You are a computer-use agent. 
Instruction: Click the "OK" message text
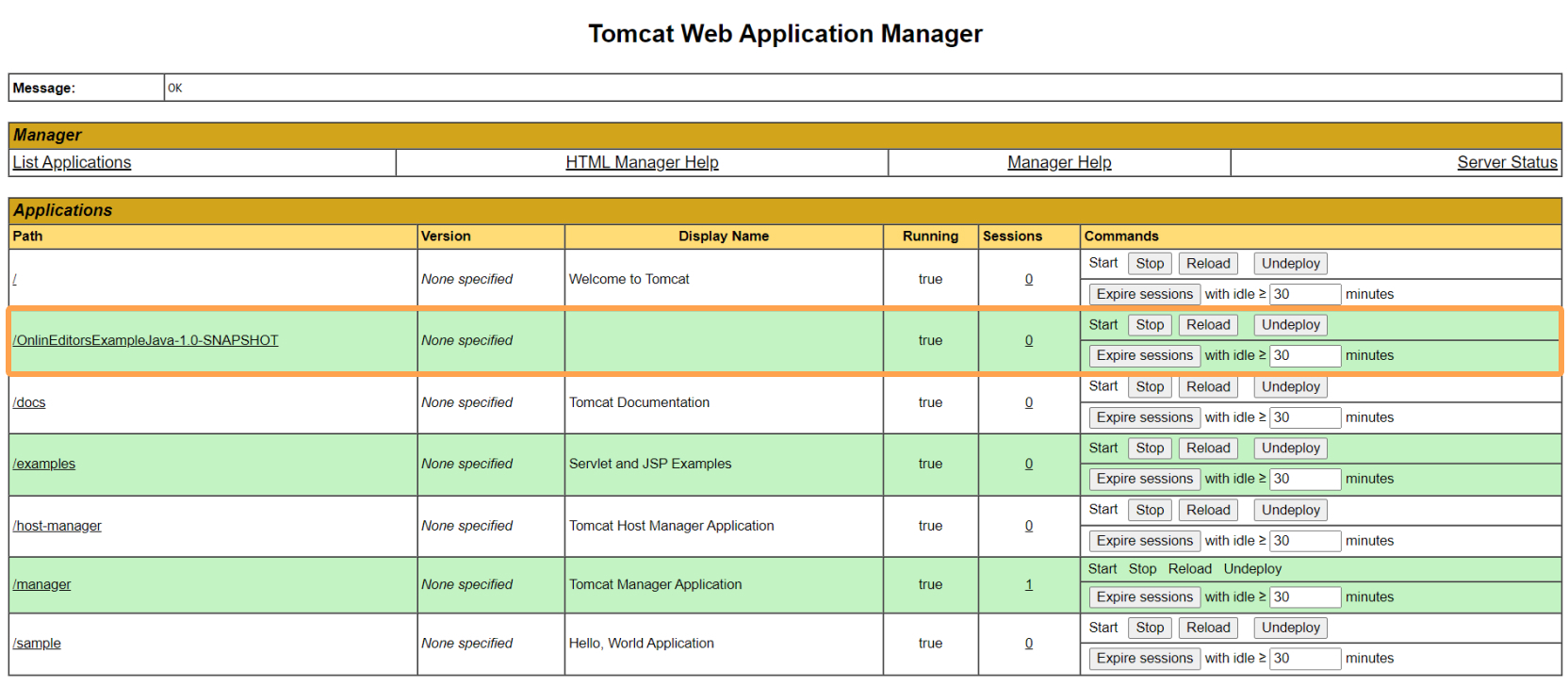tap(175, 88)
